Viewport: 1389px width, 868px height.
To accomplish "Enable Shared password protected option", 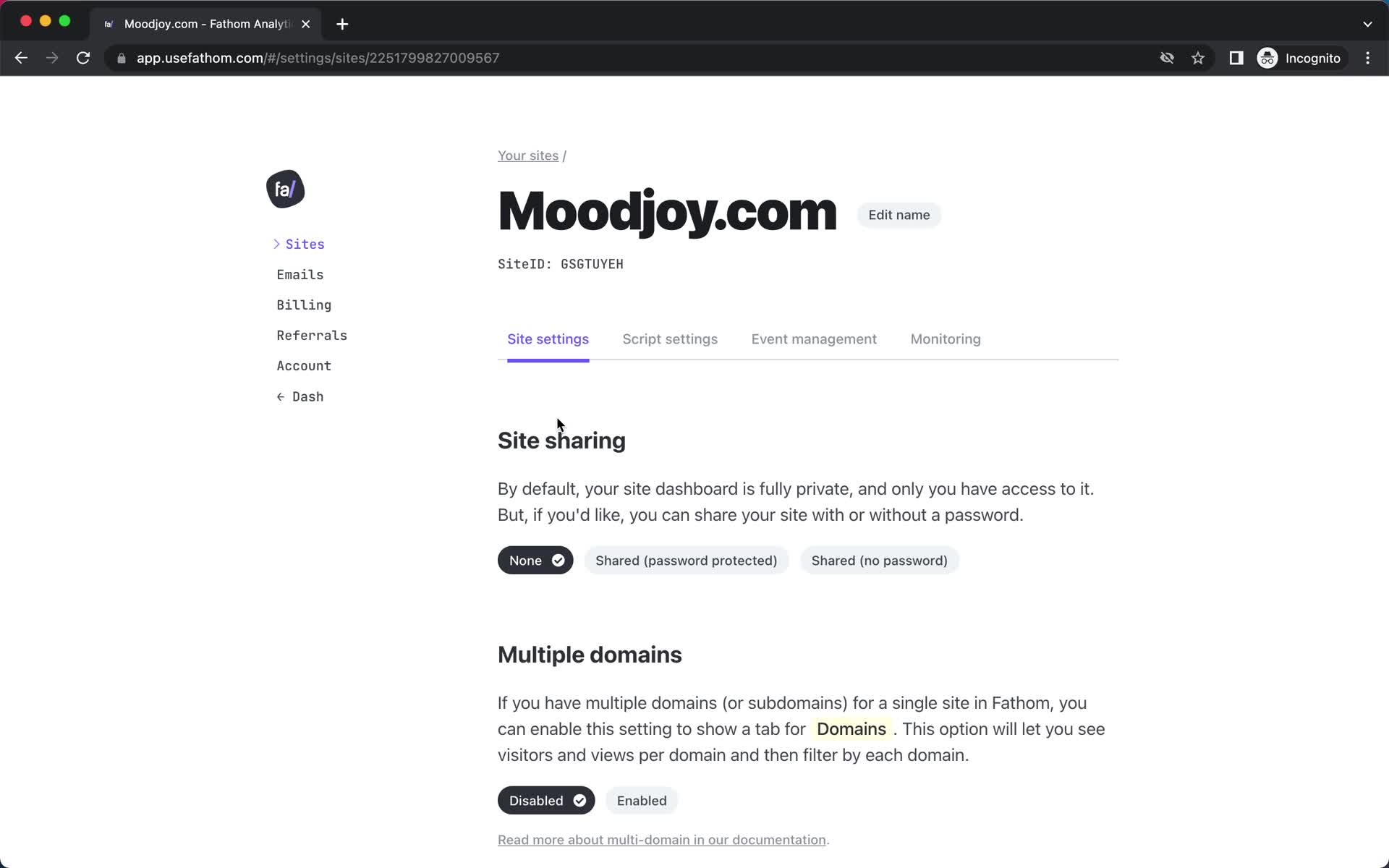I will [686, 560].
